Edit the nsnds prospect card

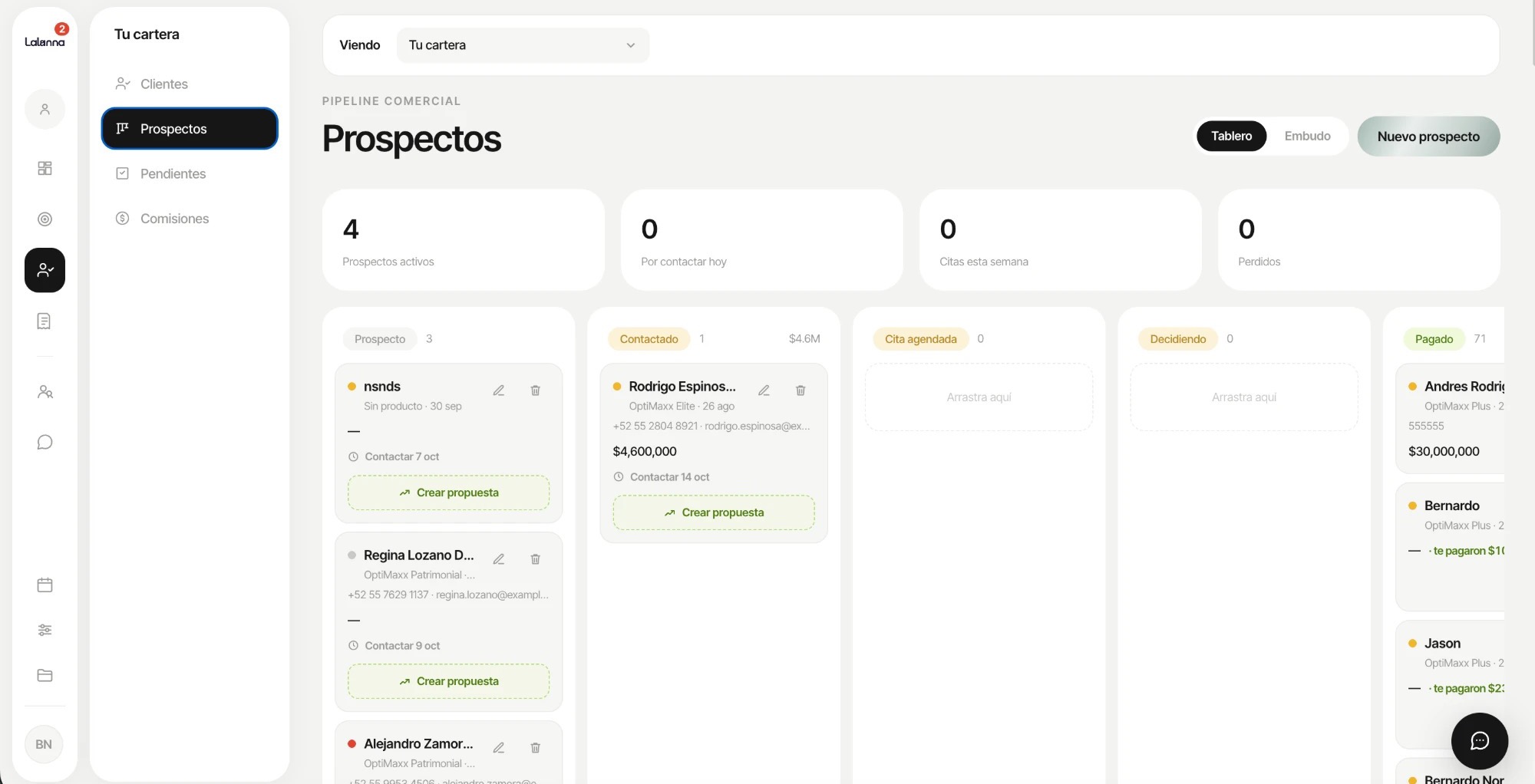click(499, 390)
